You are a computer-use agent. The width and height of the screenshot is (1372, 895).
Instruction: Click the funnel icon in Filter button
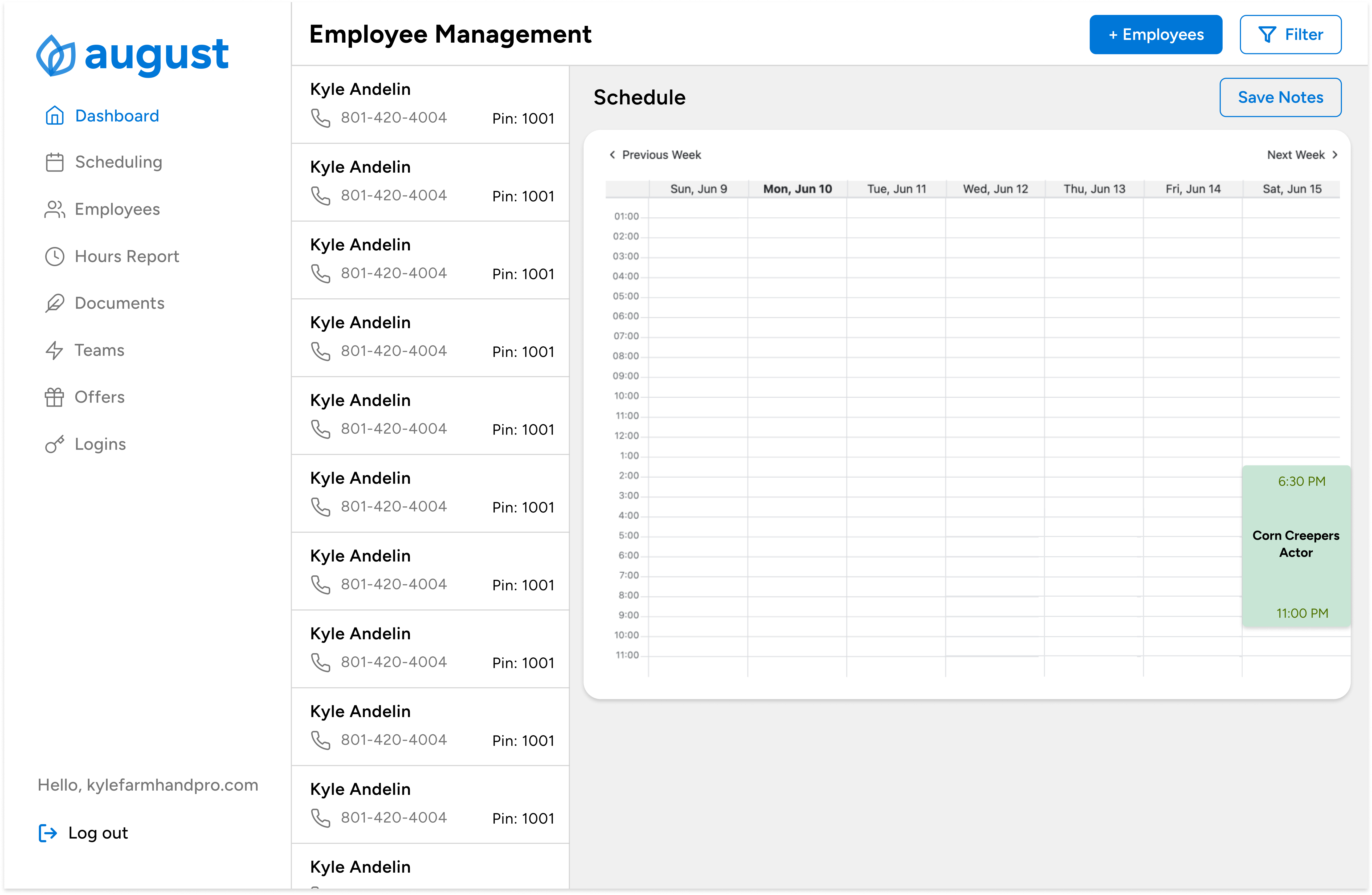(1267, 35)
